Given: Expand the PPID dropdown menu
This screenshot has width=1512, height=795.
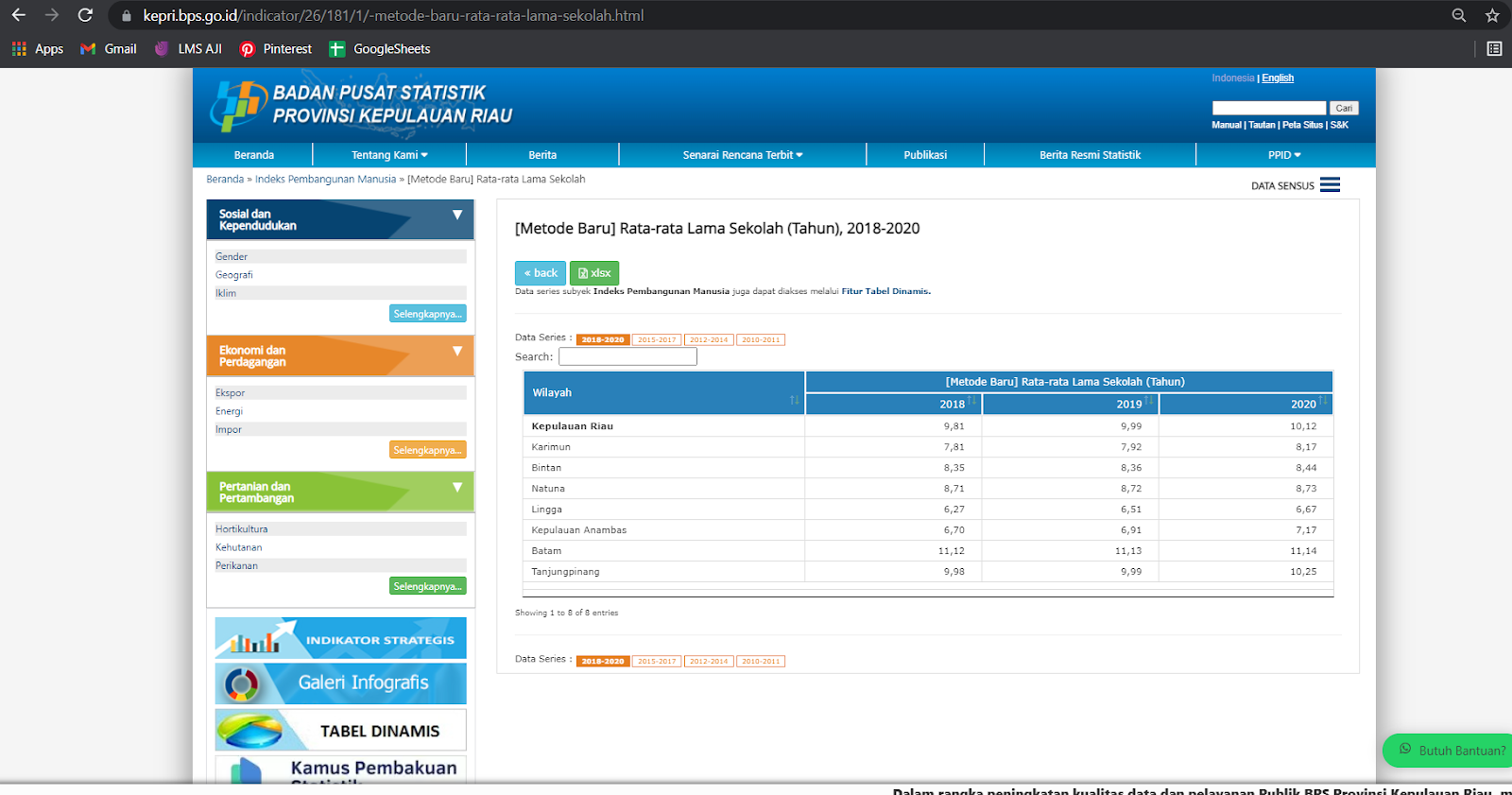Looking at the screenshot, I should coord(1284,155).
